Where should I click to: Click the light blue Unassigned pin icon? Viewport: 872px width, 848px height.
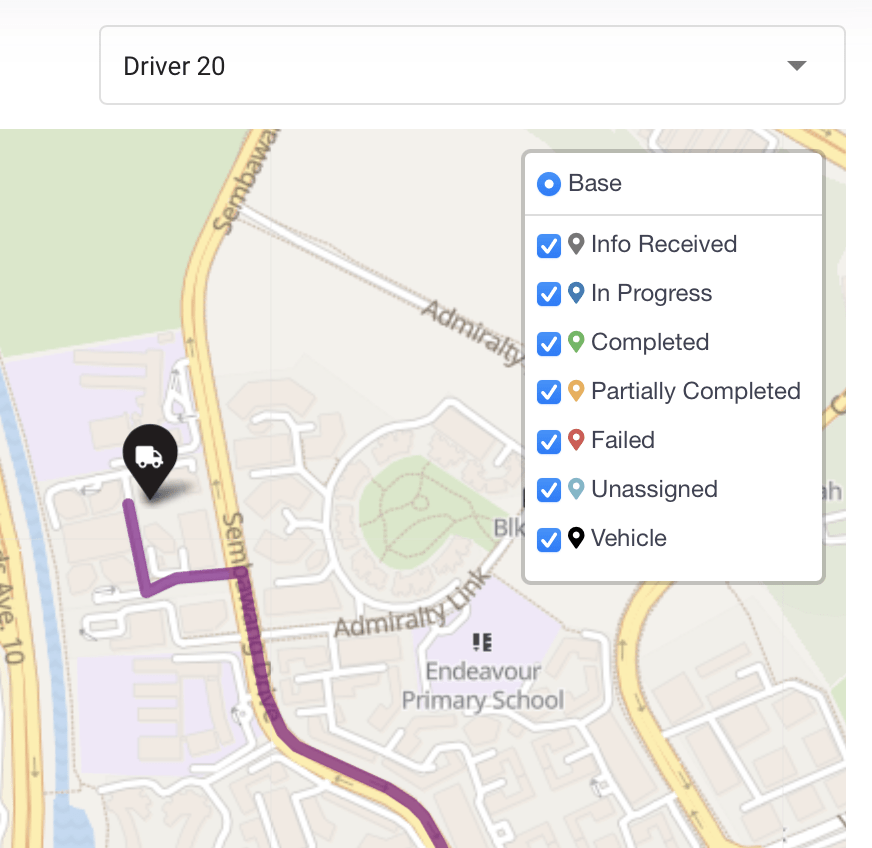576,489
